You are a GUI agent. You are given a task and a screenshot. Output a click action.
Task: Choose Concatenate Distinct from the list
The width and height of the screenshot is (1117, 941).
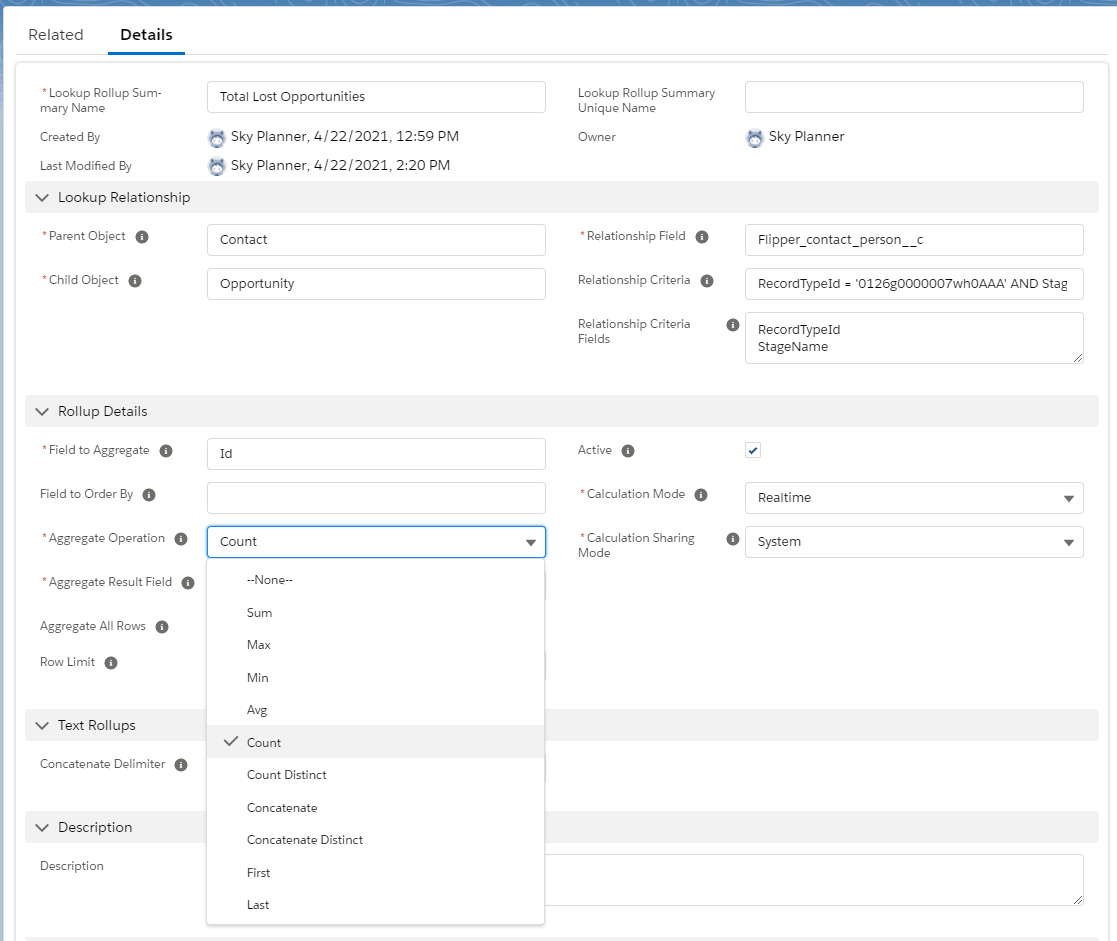click(x=375, y=840)
